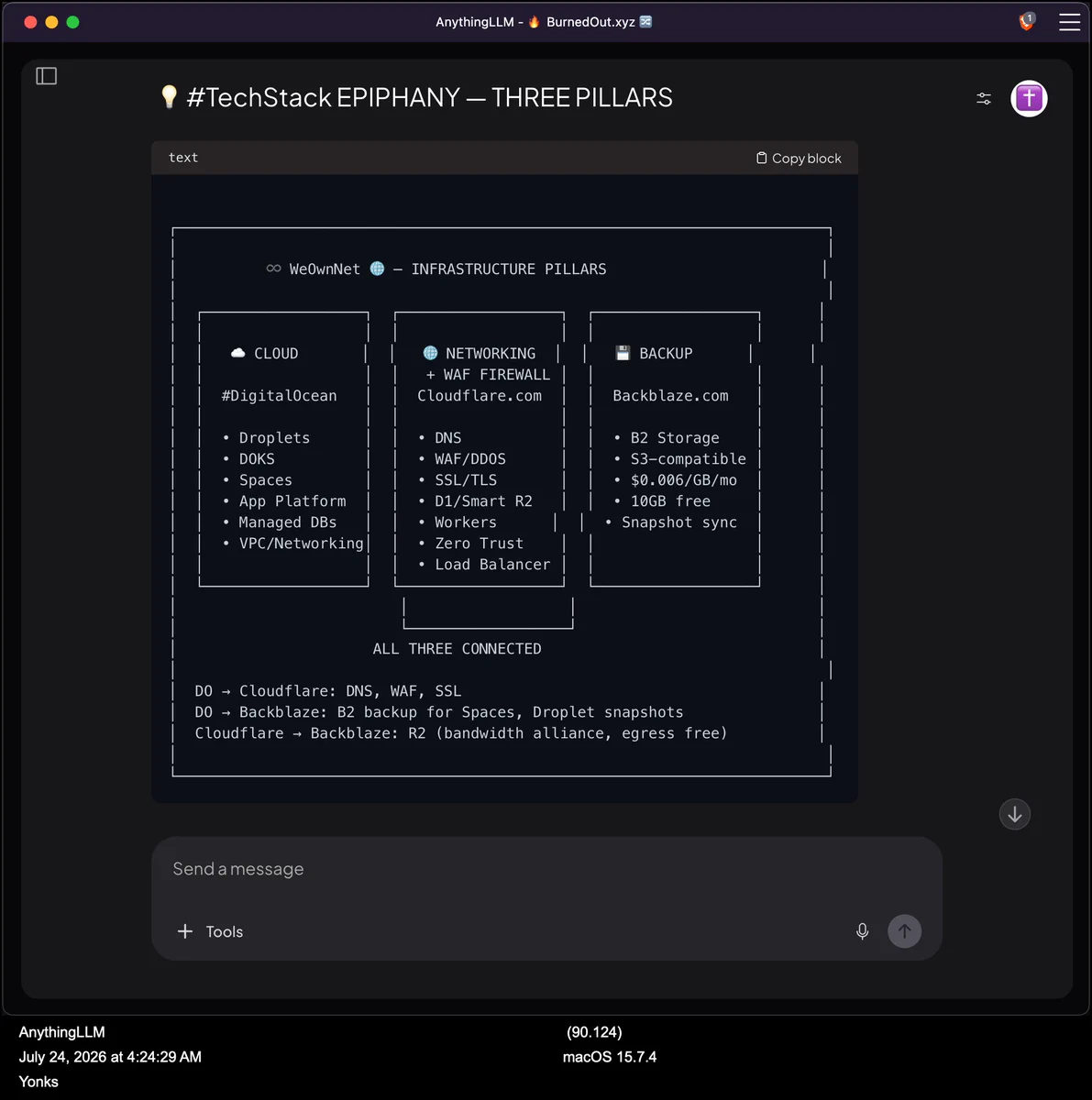Send message with the up-arrow button

point(905,931)
